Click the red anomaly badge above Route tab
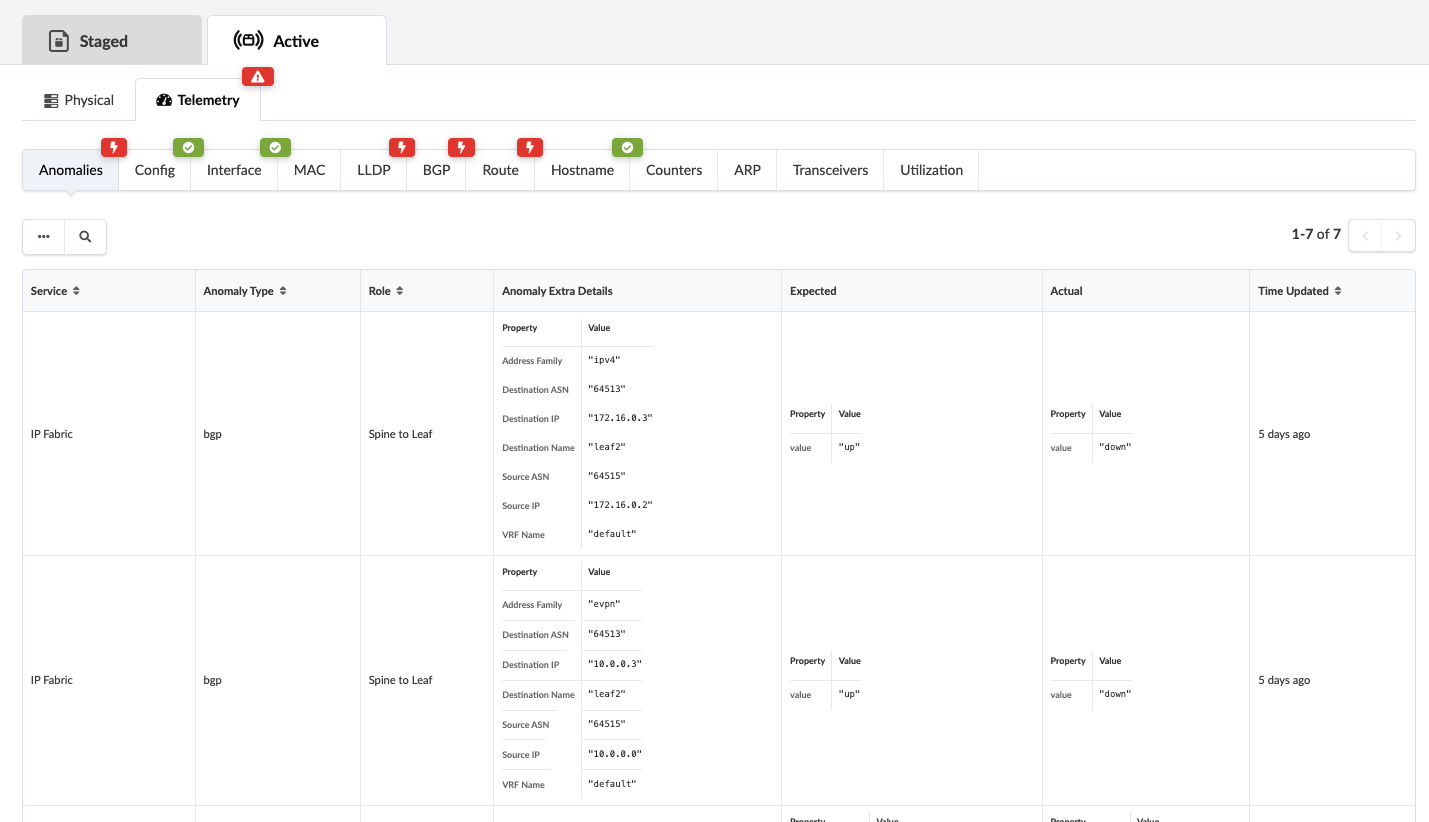The height and width of the screenshot is (822, 1429). pos(530,148)
